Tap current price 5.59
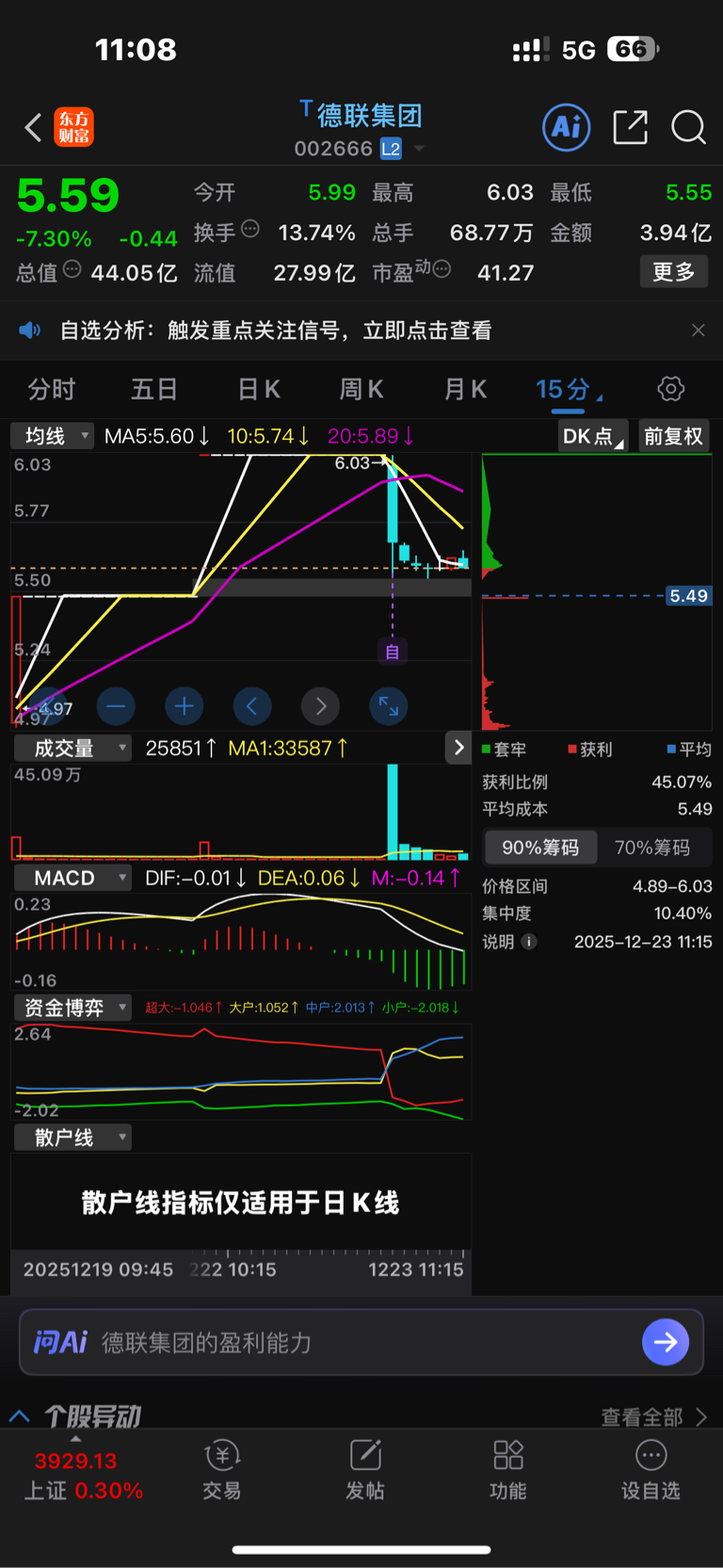 click(68, 196)
